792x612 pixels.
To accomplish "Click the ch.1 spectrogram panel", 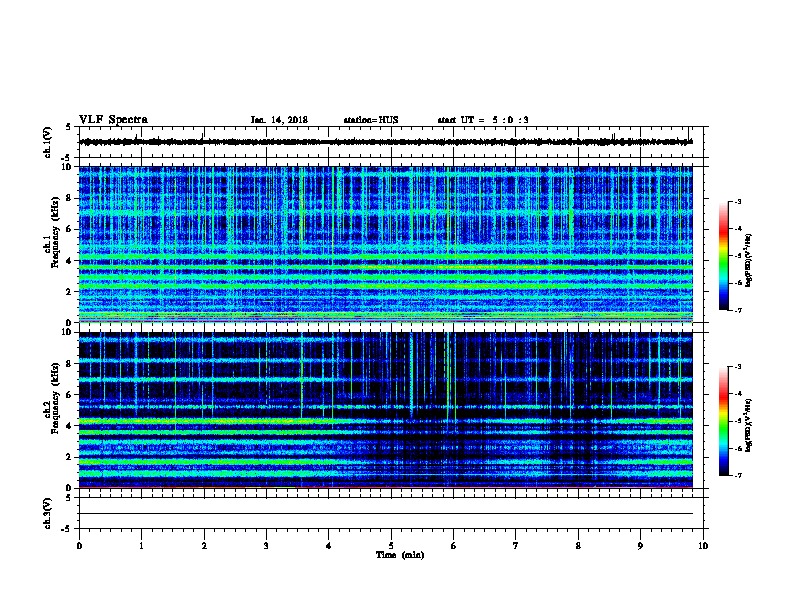I will point(386,244).
